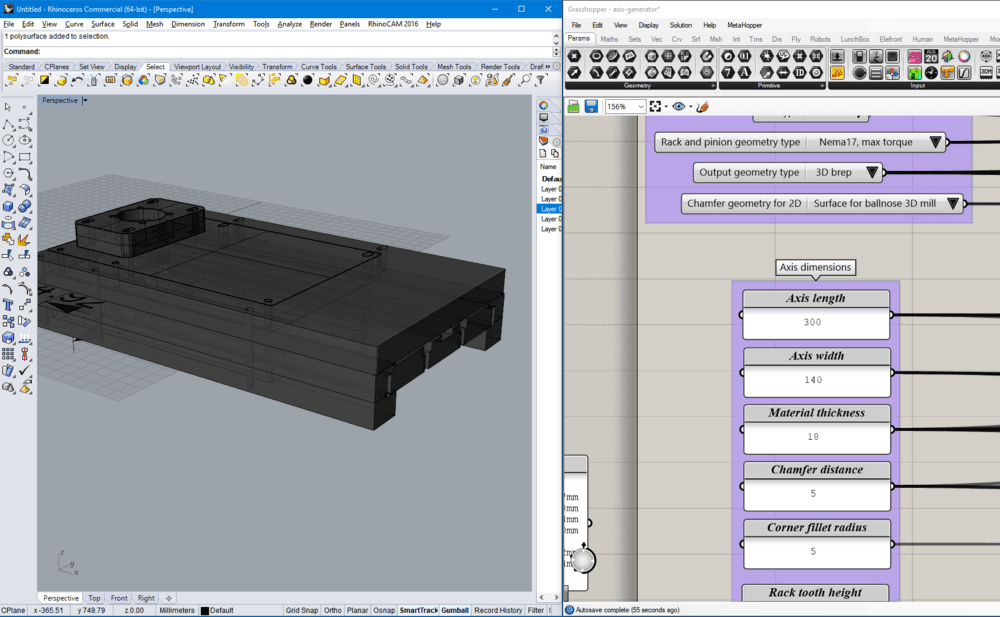Click the sketch pen icon in canvas toolbar

tap(702, 106)
